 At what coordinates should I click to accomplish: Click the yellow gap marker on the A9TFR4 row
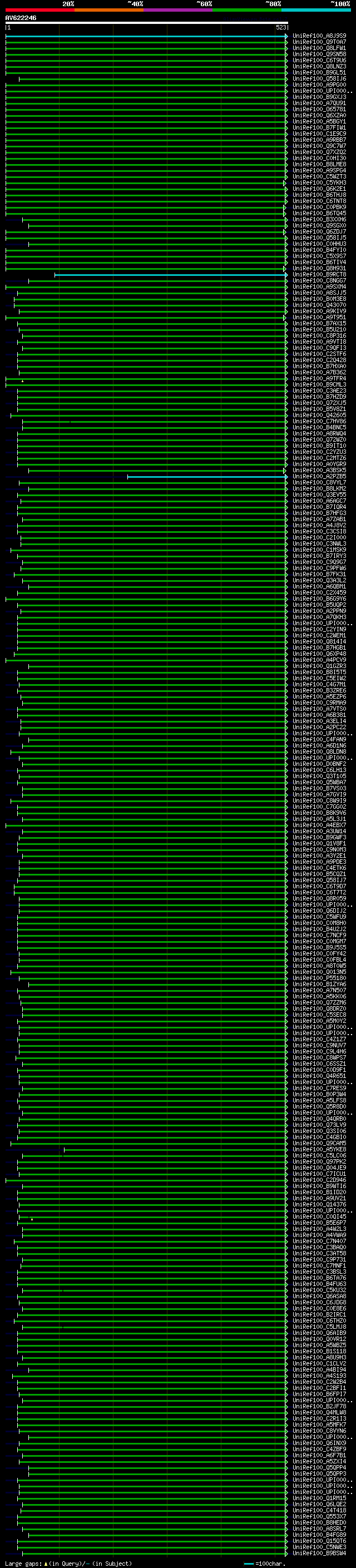click(x=22, y=381)
